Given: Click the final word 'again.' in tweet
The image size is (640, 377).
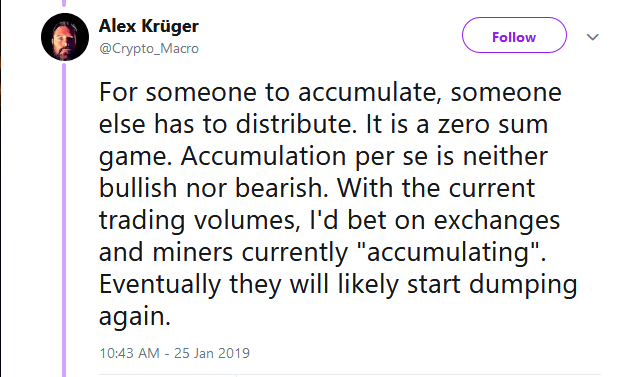Looking at the screenshot, I should coord(135,317).
